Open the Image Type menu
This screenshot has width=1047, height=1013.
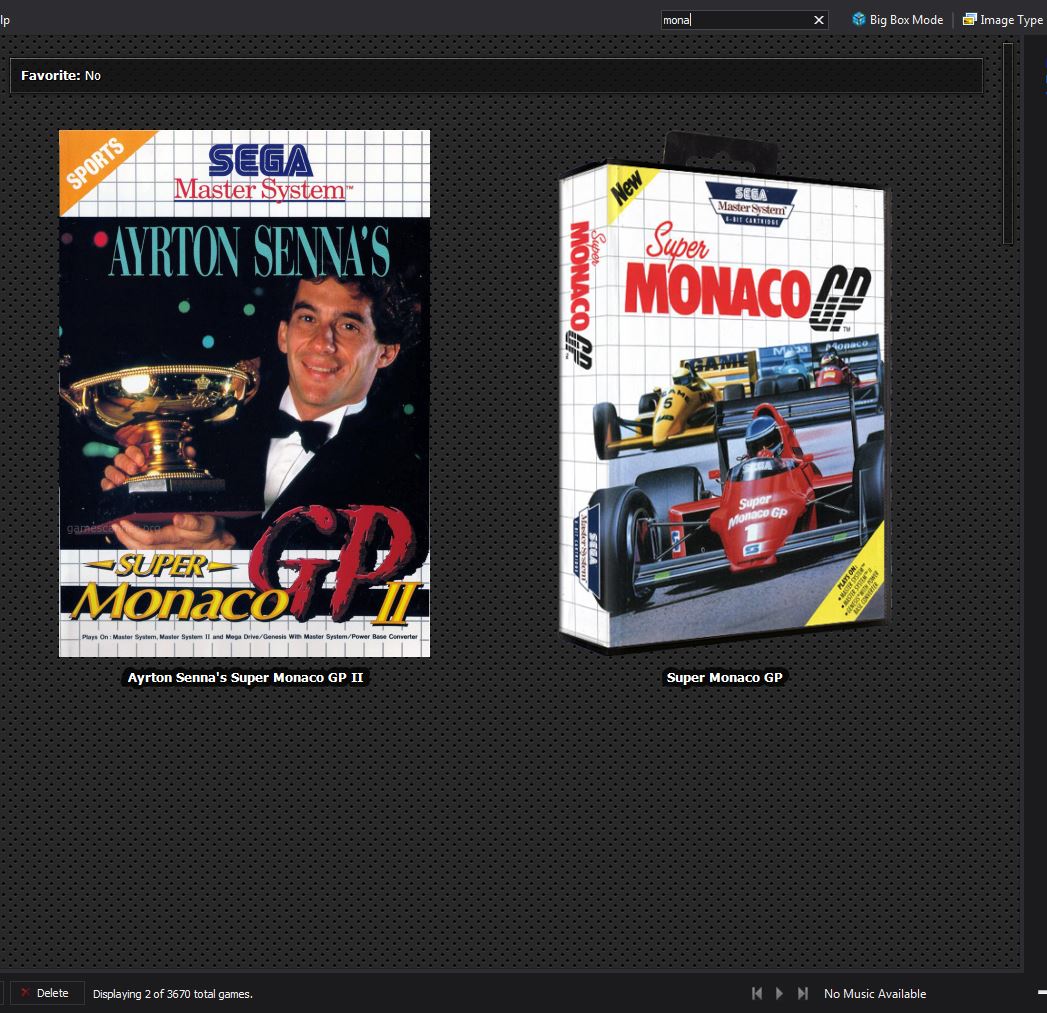pos(1003,19)
